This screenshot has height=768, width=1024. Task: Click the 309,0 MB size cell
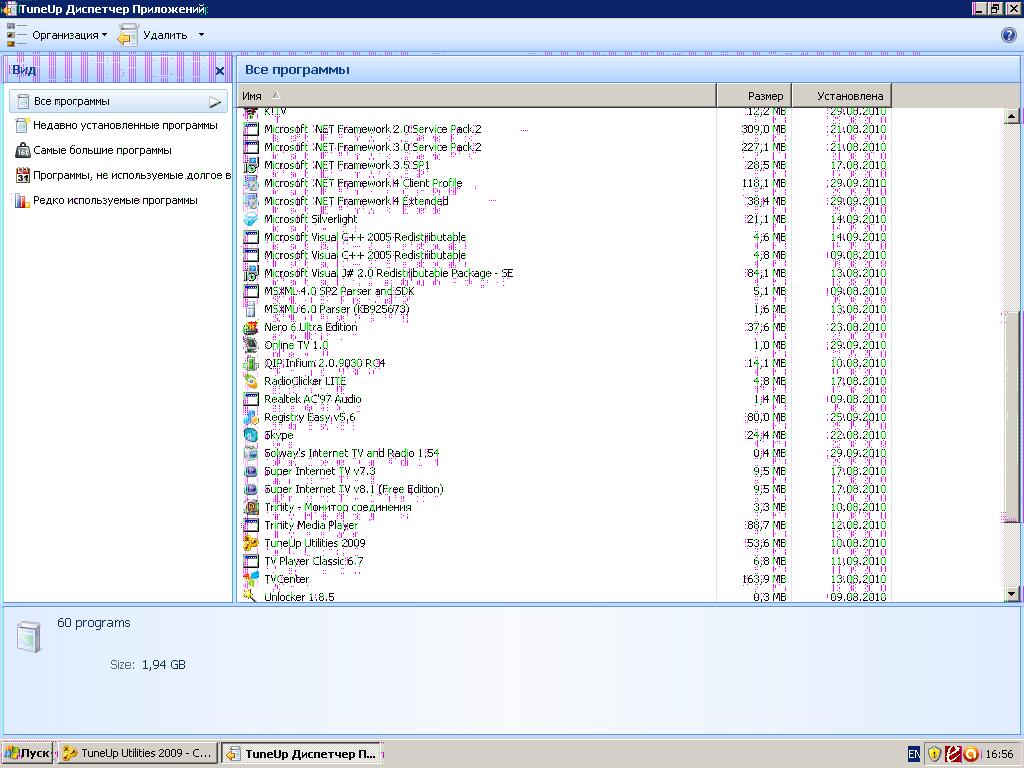(763, 129)
